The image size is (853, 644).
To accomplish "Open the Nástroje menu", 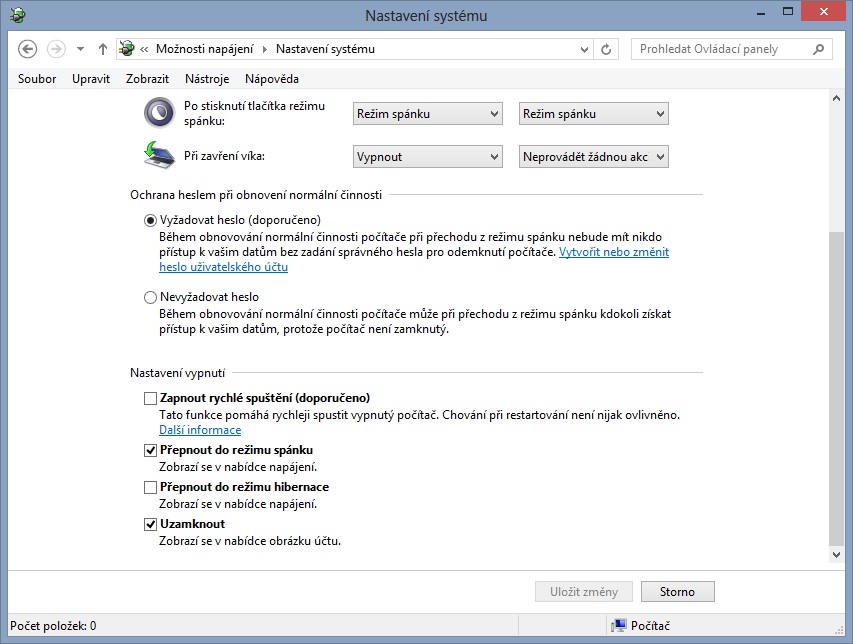I will pyautogui.click(x=207, y=79).
